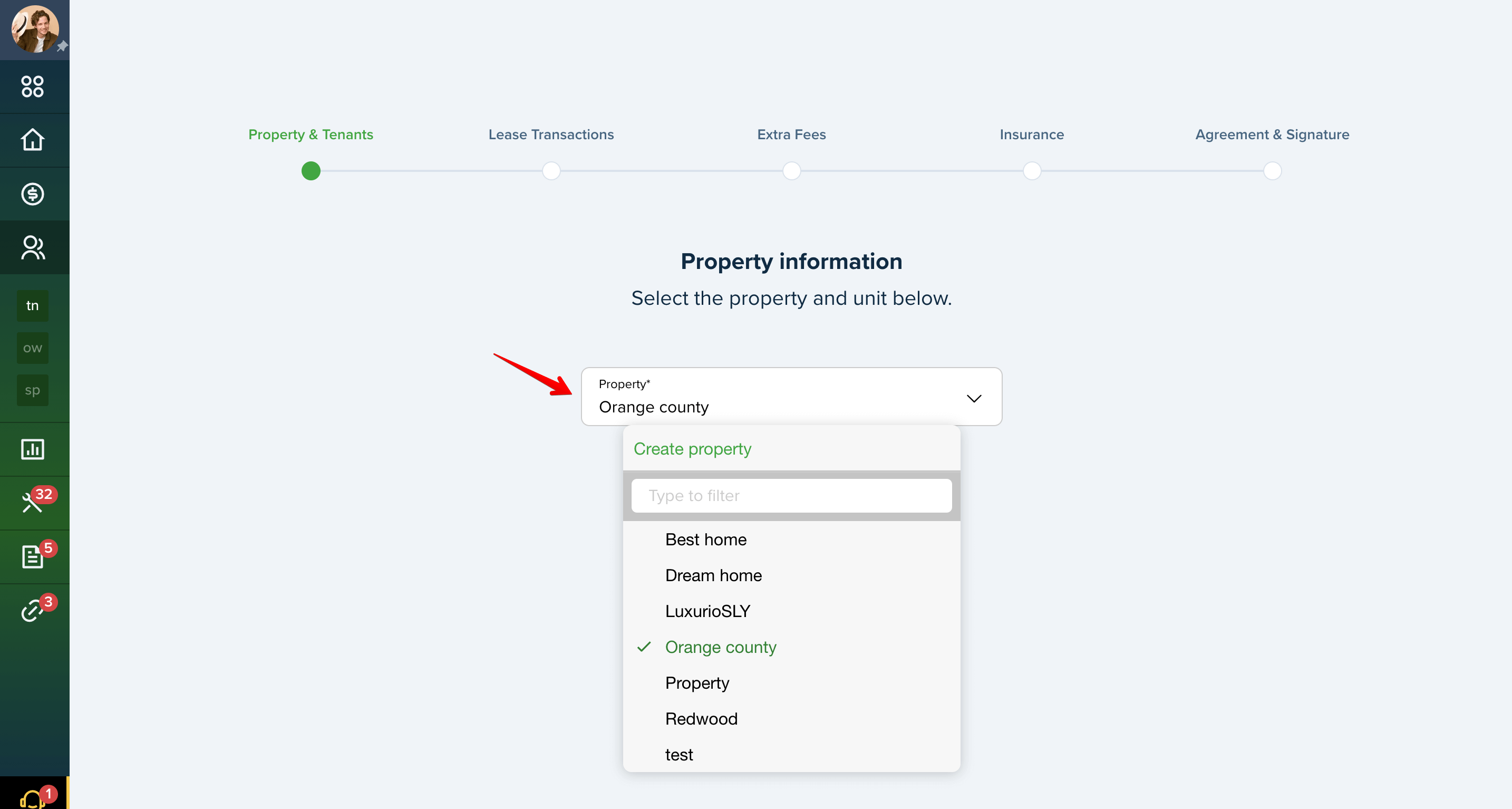Open maintenance tools icon with 32 badge
The width and height of the screenshot is (1512, 809).
click(x=32, y=503)
